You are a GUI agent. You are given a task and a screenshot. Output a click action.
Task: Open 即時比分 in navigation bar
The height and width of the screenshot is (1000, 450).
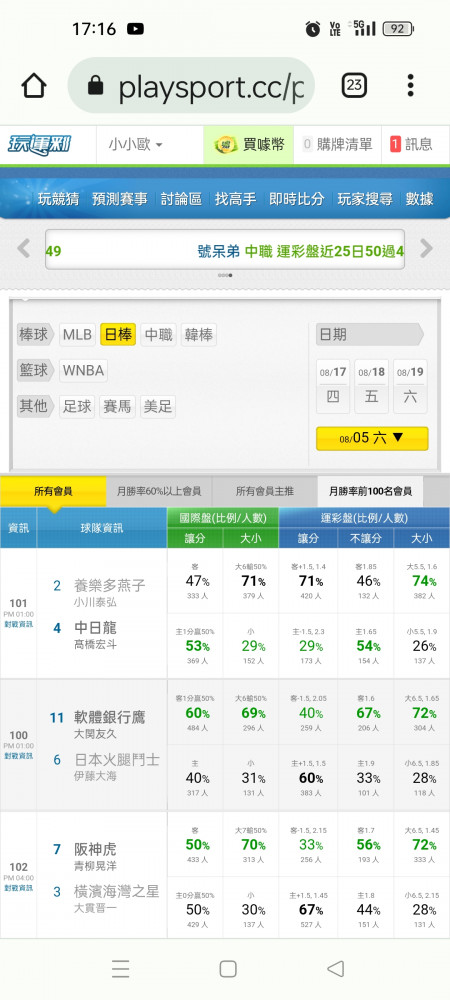pyautogui.click(x=296, y=199)
